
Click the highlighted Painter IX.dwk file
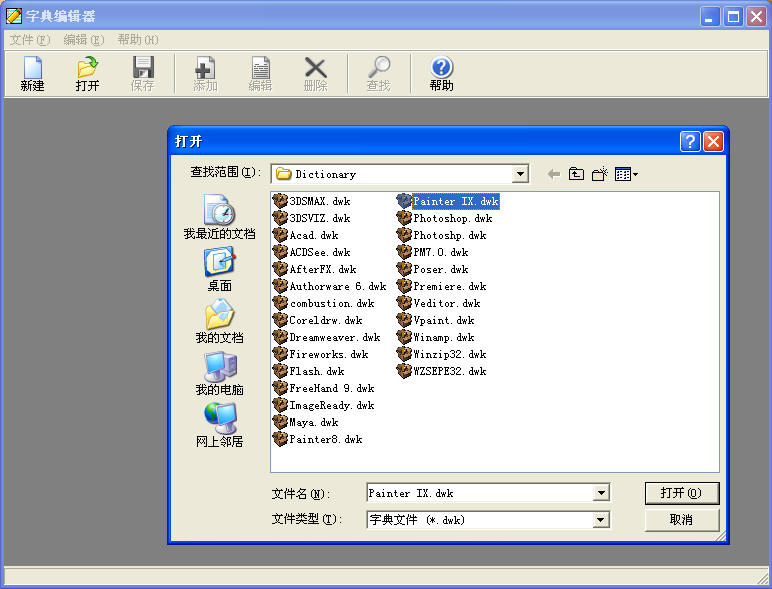[448, 201]
